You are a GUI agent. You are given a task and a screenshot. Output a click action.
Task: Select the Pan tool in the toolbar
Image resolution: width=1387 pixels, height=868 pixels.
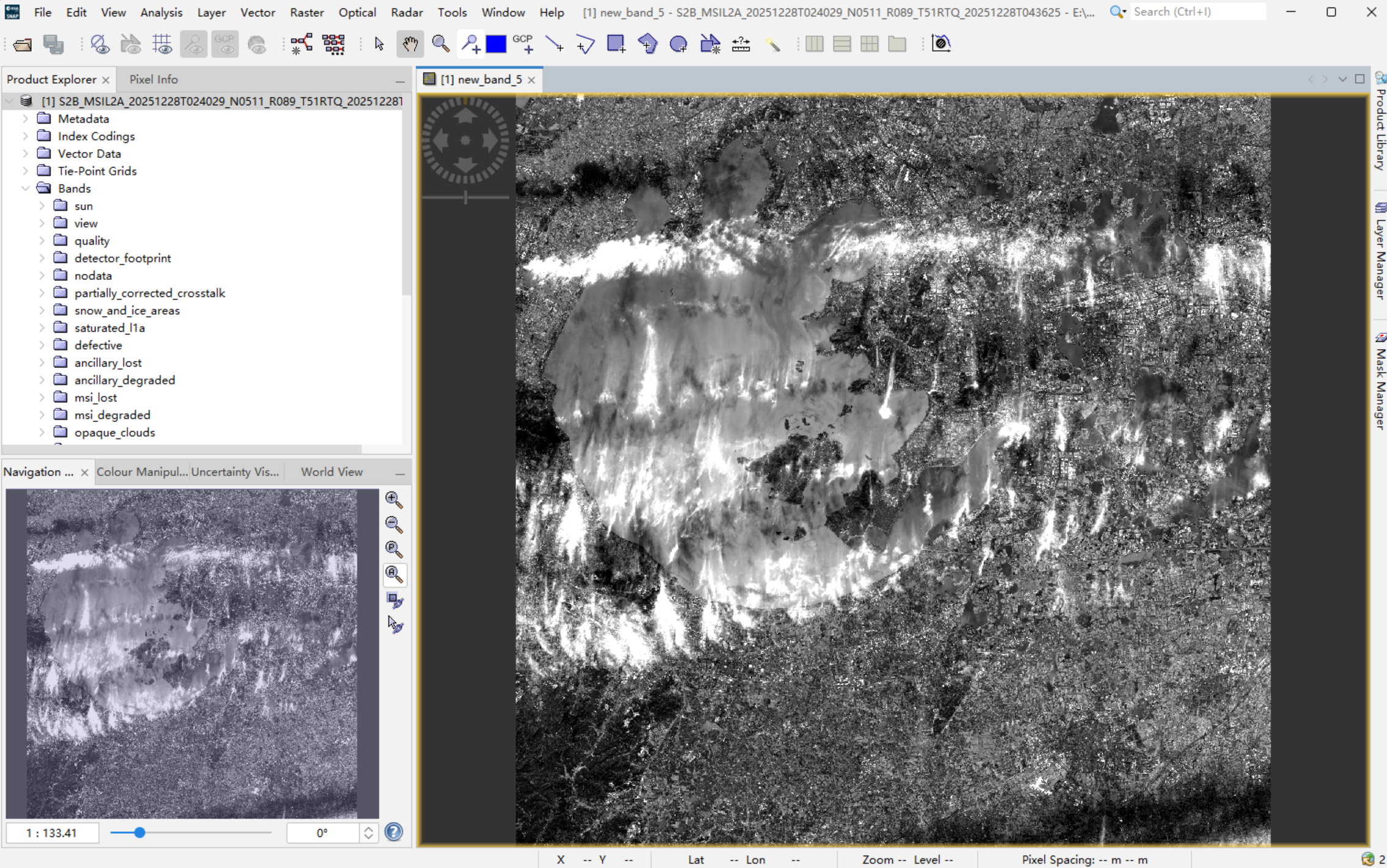click(410, 43)
